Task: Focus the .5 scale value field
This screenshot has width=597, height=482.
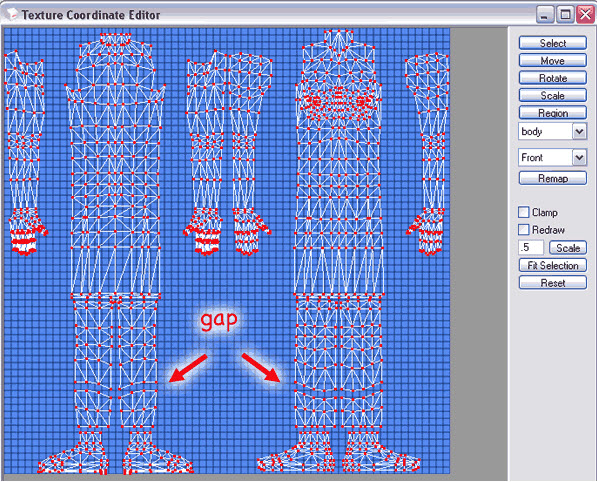Action: [531, 247]
